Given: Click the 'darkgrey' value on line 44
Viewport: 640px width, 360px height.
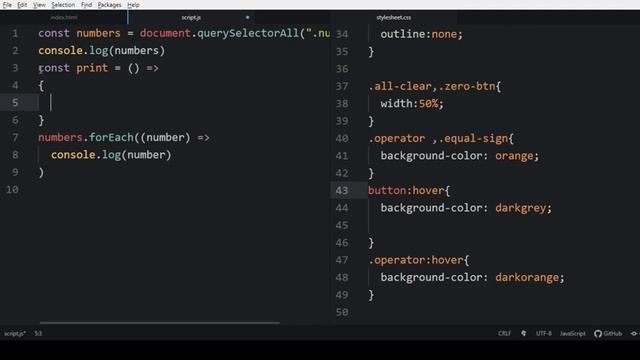Looking at the screenshot, I should (x=520, y=208).
